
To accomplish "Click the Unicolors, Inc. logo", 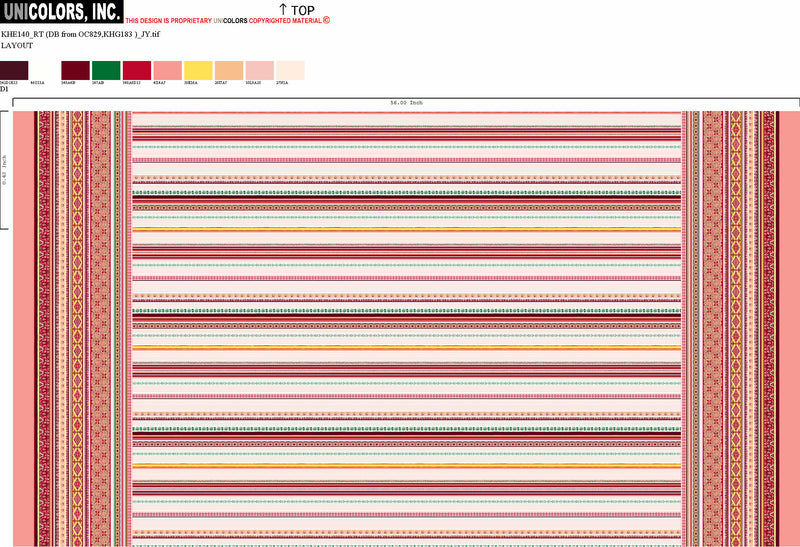I will coord(61,11).
